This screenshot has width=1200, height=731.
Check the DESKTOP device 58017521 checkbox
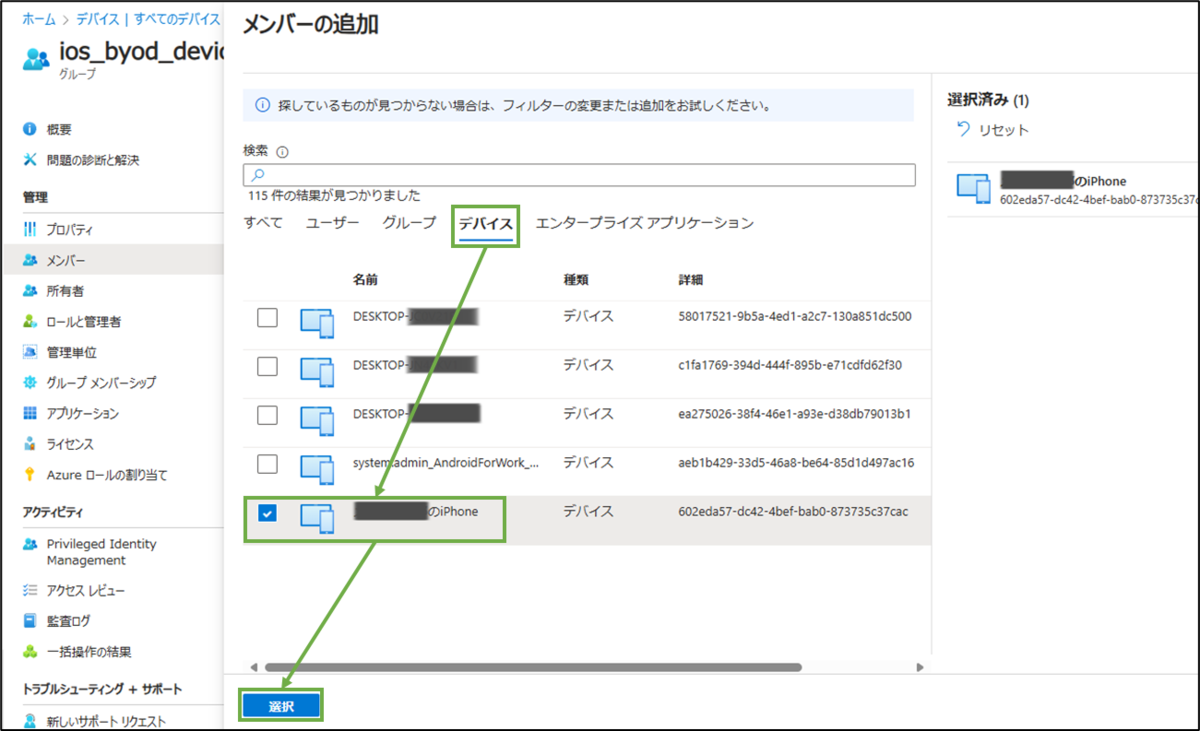(x=267, y=317)
